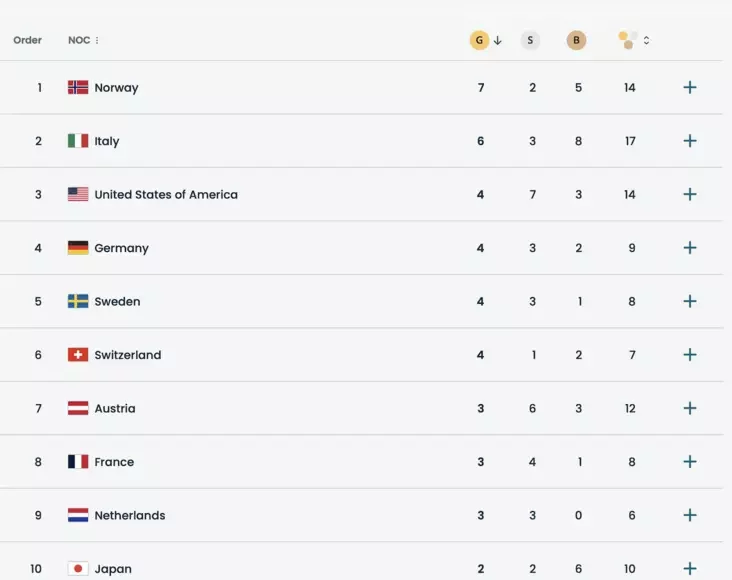The width and height of the screenshot is (732, 580).
Task: Expand Norway's medal details row
Action: tap(689, 87)
